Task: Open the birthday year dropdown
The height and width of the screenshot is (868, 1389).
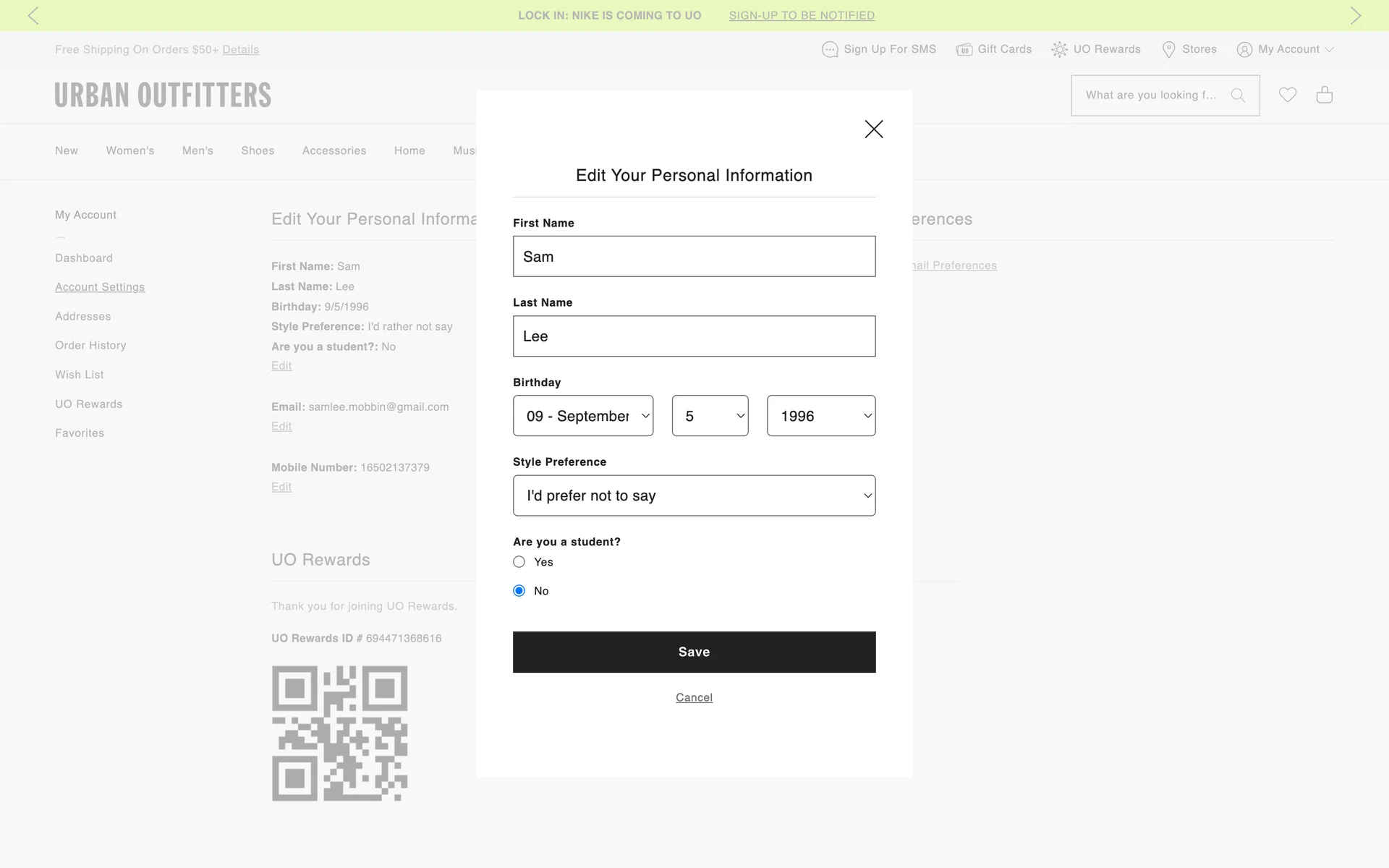Action: [x=821, y=416]
